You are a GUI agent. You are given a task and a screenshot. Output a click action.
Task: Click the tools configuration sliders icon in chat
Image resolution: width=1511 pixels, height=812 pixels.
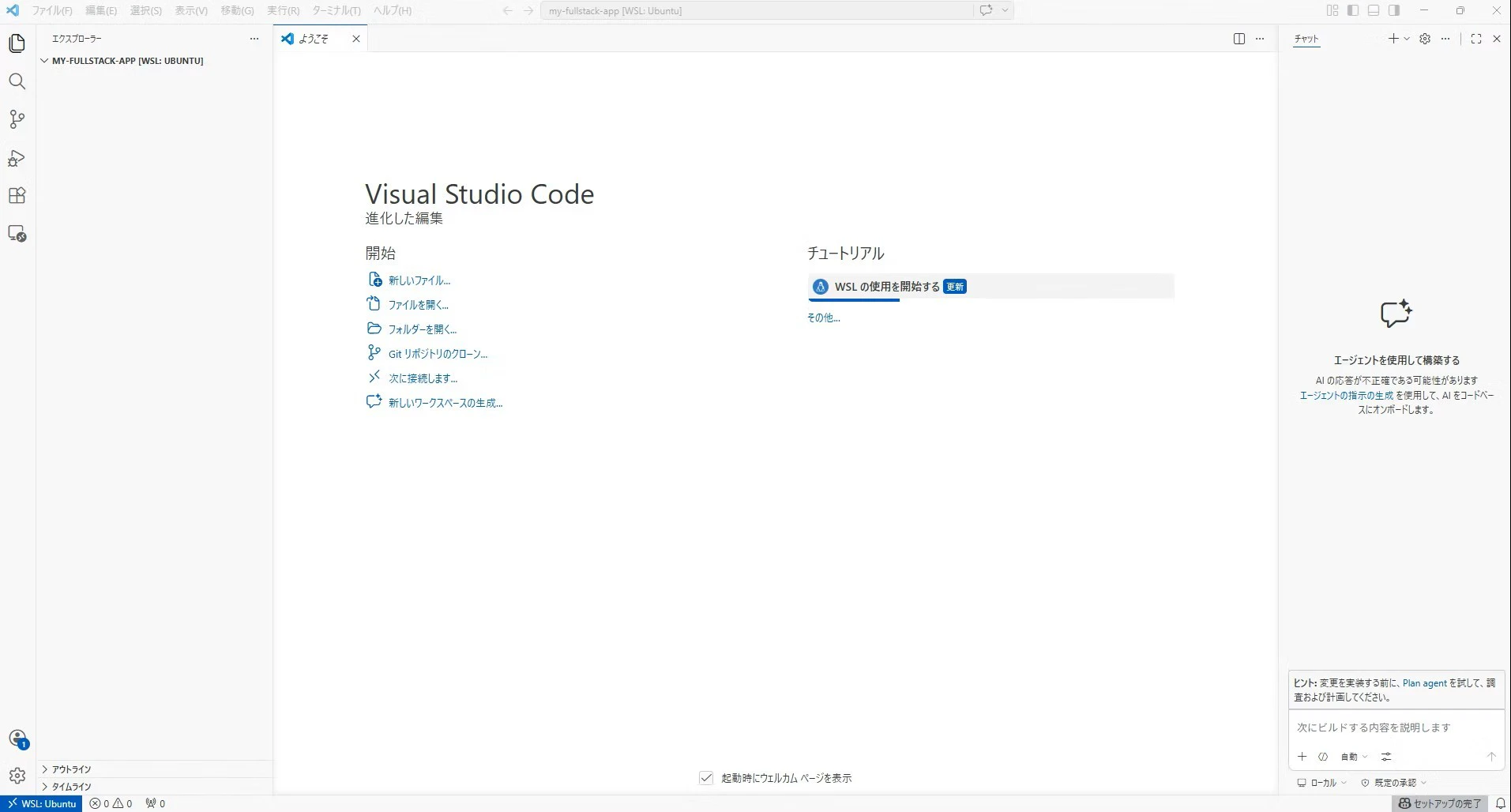coord(1386,757)
